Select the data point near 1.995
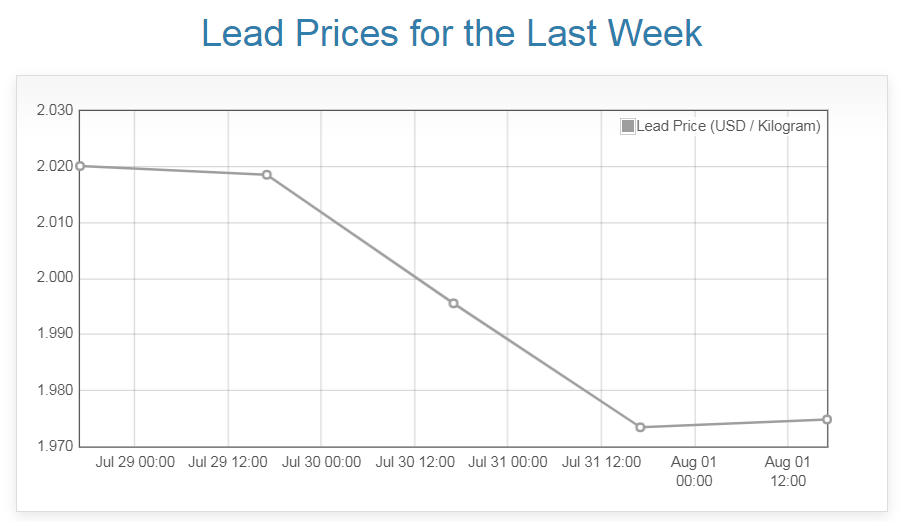This screenshot has width=901, height=522. tap(453, 303)
